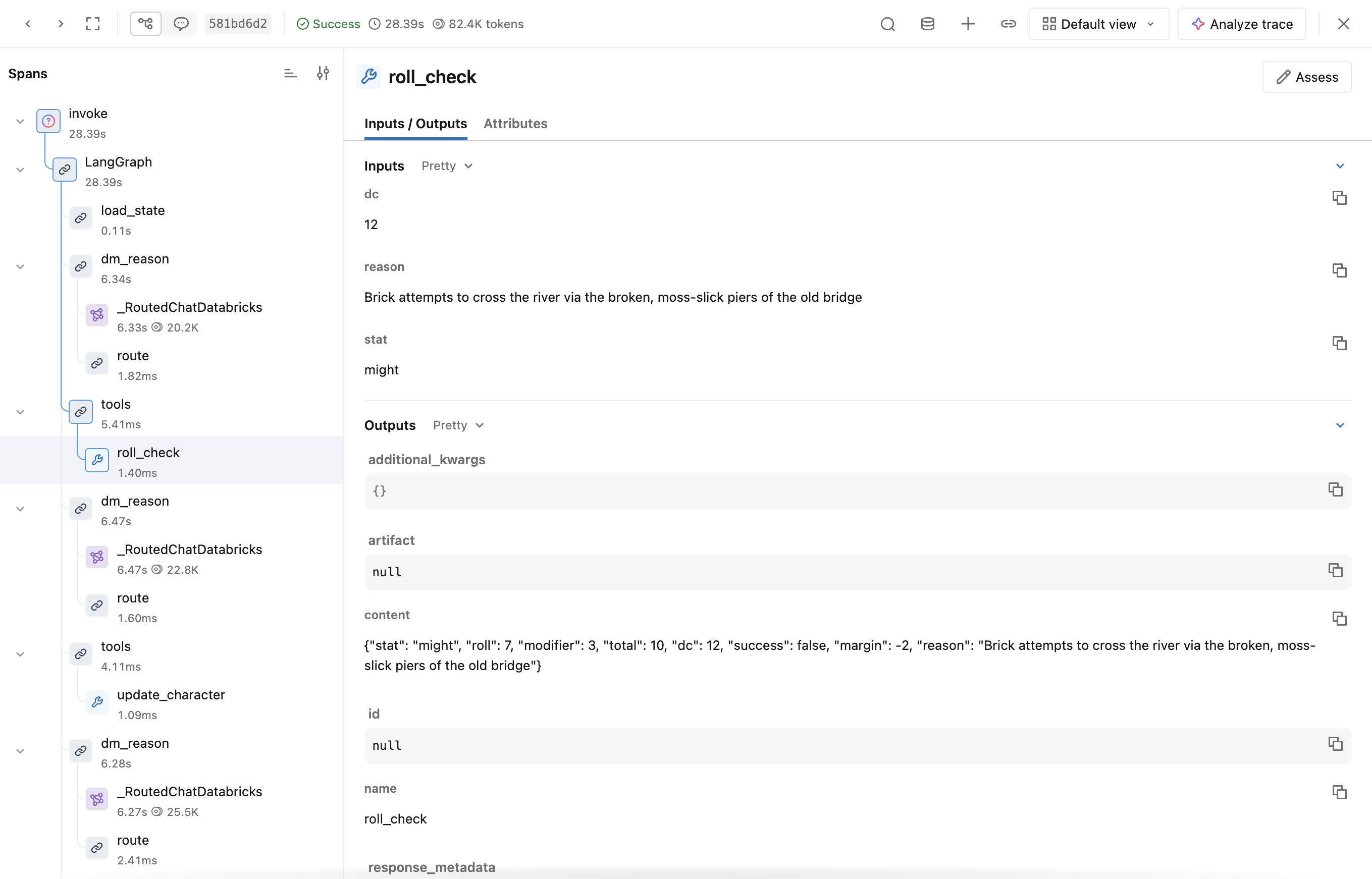Switch to span tree view toggle
The image size is (1372, 879).
(x=145, y=23)
